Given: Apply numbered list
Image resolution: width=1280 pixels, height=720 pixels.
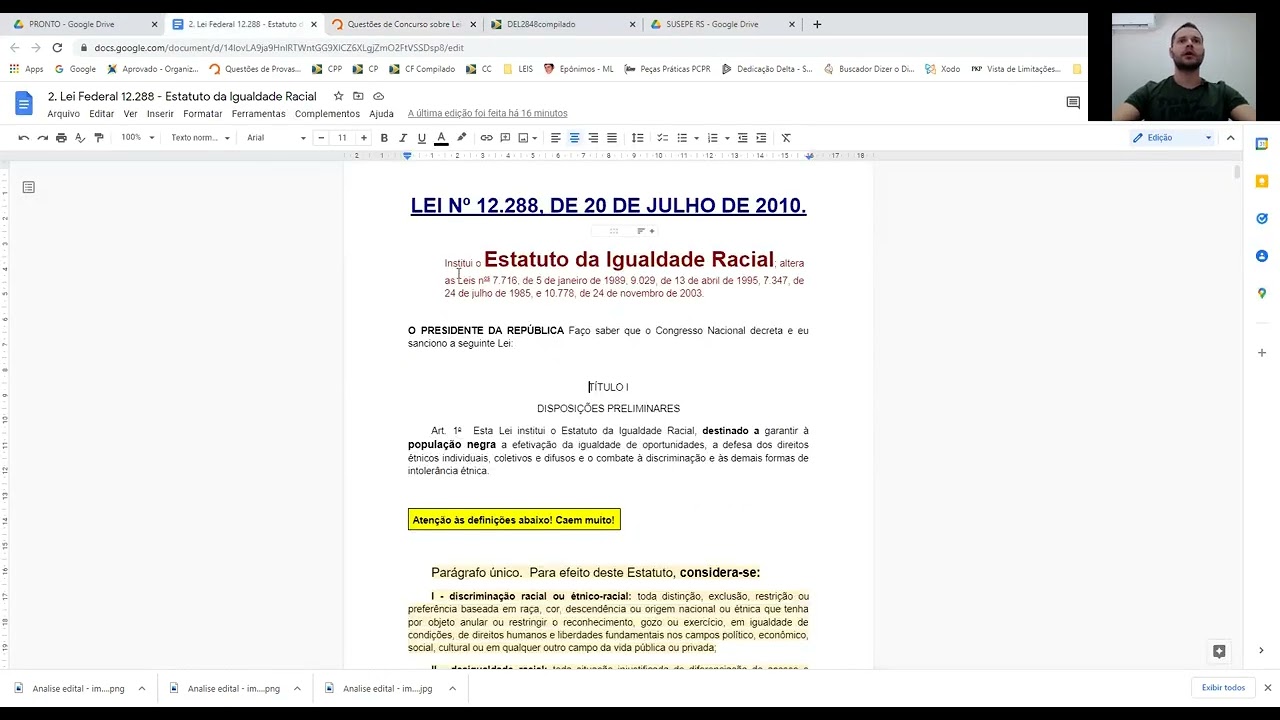Looking at the screenshot, I should pos(713,138).
